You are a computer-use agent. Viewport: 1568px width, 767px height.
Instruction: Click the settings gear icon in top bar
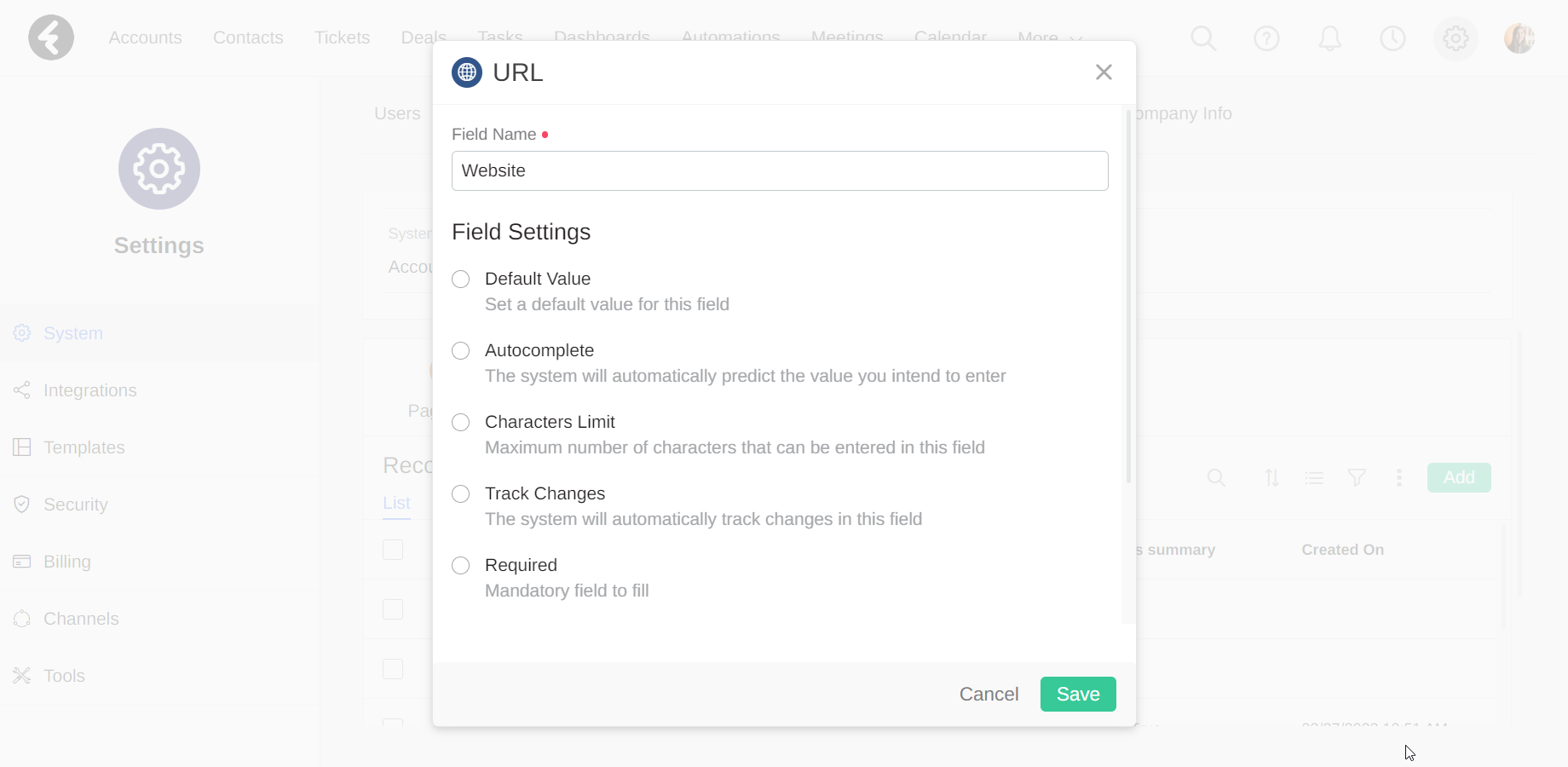(1455, 38)
